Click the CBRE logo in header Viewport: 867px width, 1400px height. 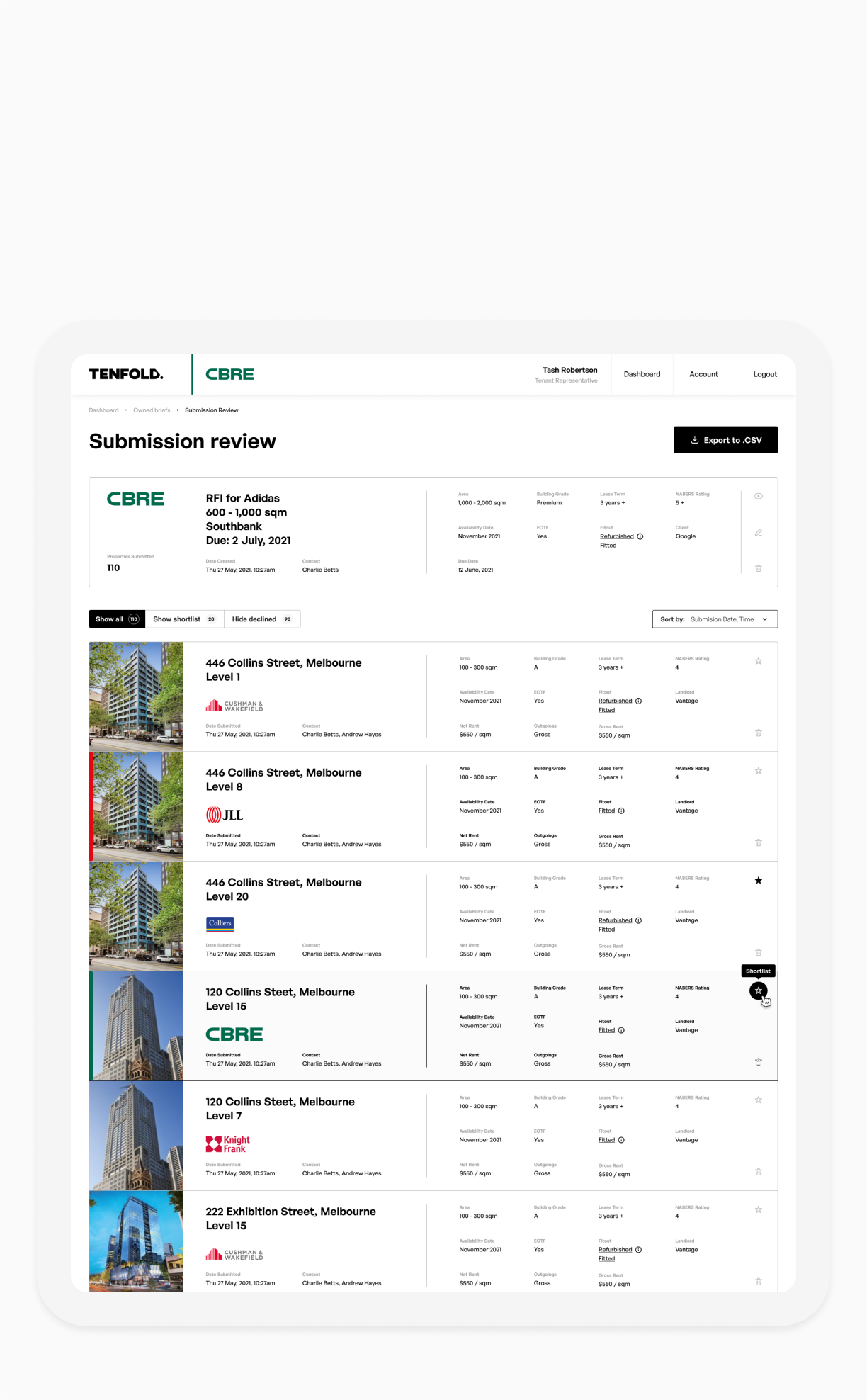click(229, 374)
